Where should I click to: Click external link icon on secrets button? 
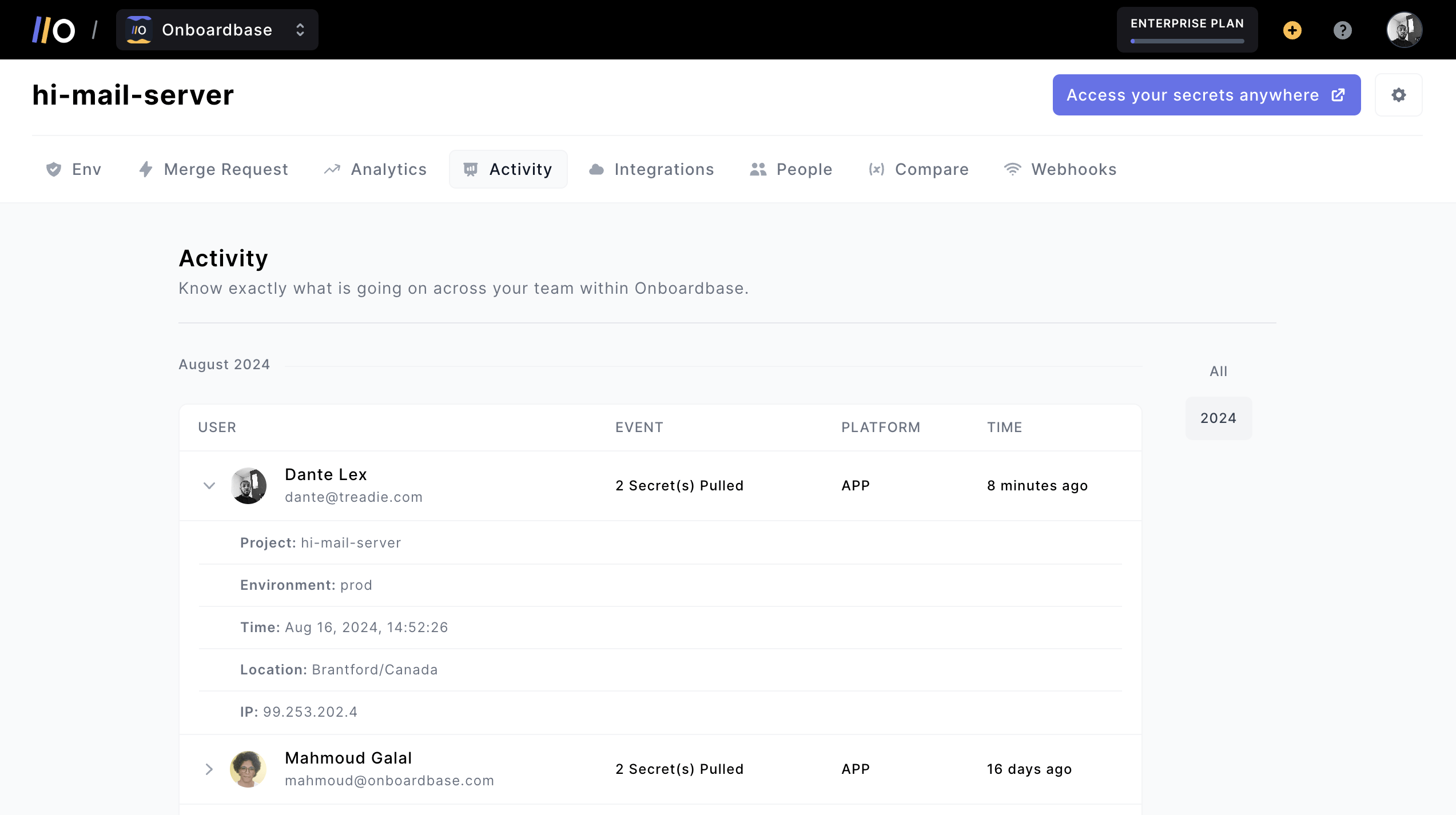tap(1338, 95)
